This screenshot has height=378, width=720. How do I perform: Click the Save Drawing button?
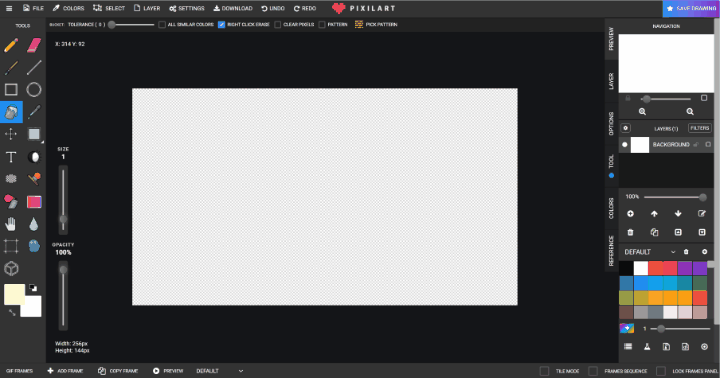point(691,8)
